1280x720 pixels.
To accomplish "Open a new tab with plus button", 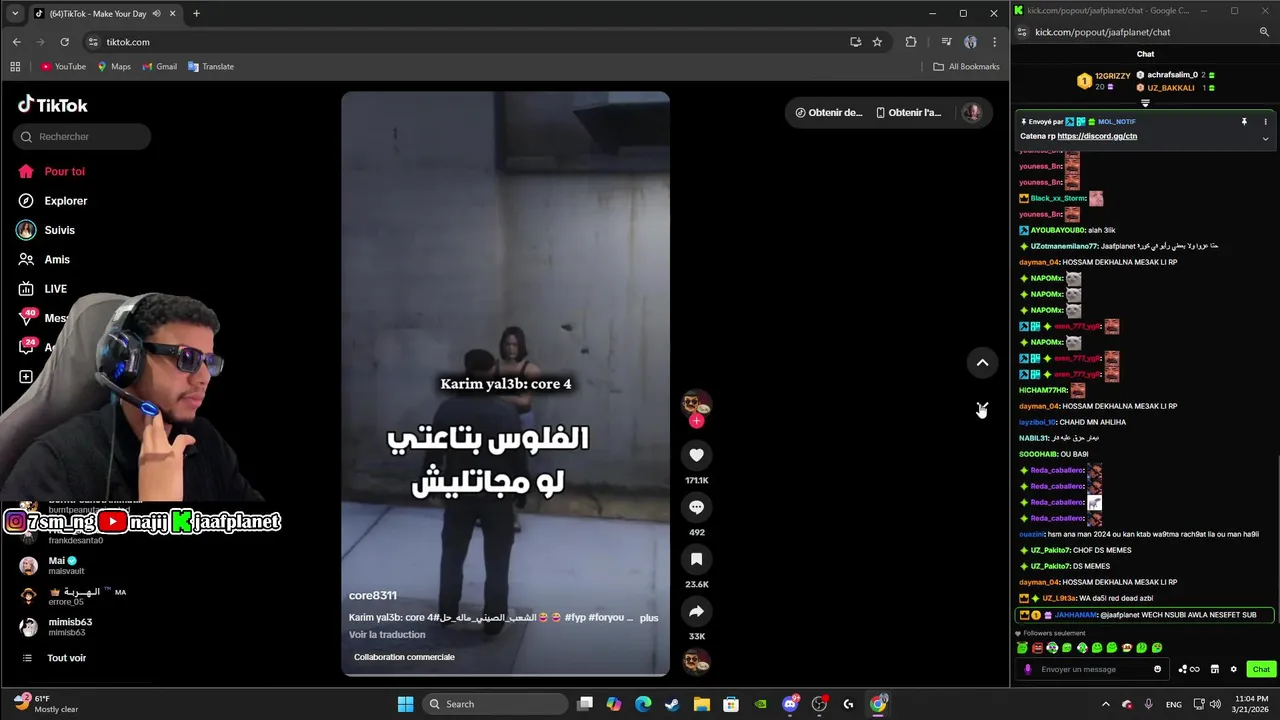I will [196, 13].
